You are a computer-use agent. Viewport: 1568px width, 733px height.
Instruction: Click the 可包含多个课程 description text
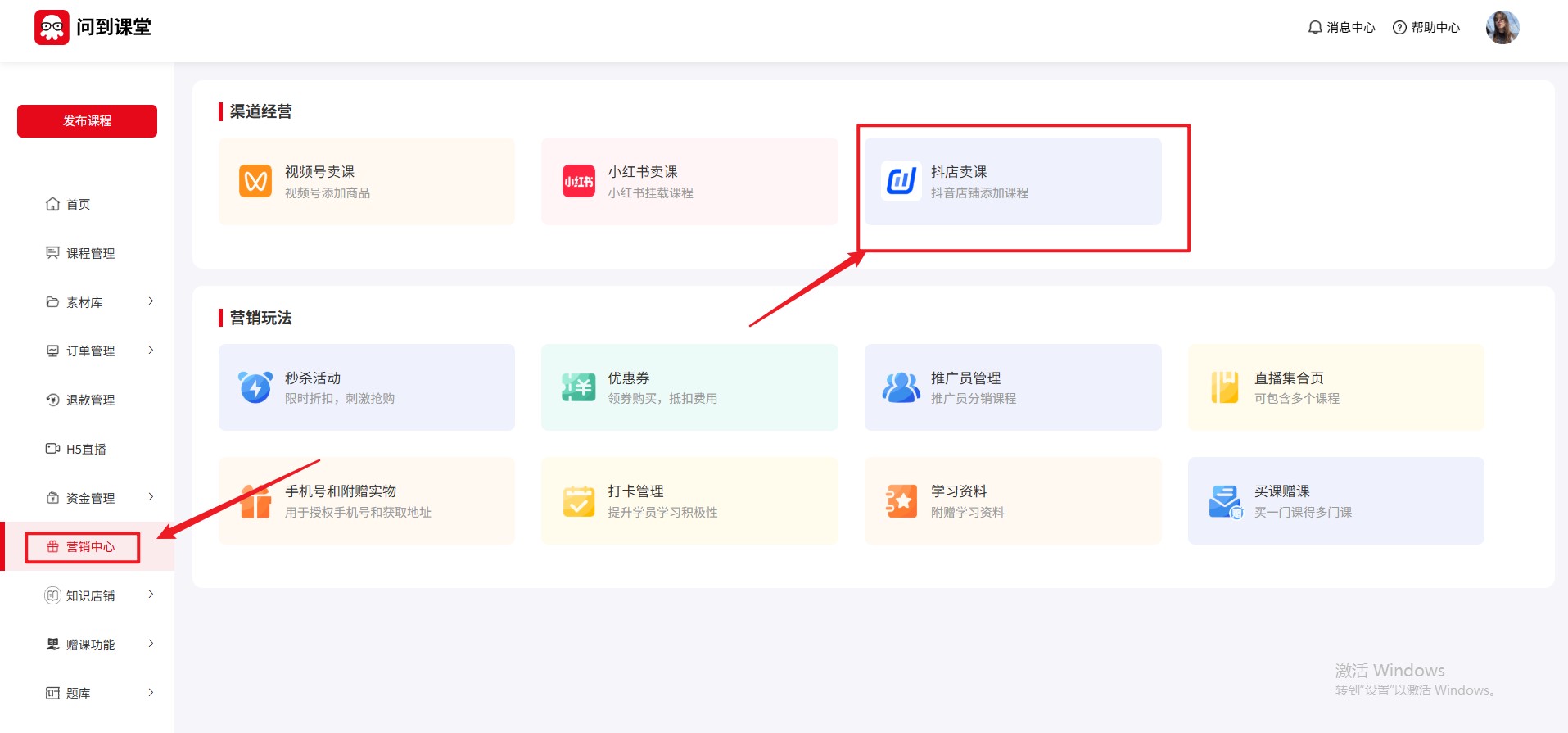(1297, 399)
